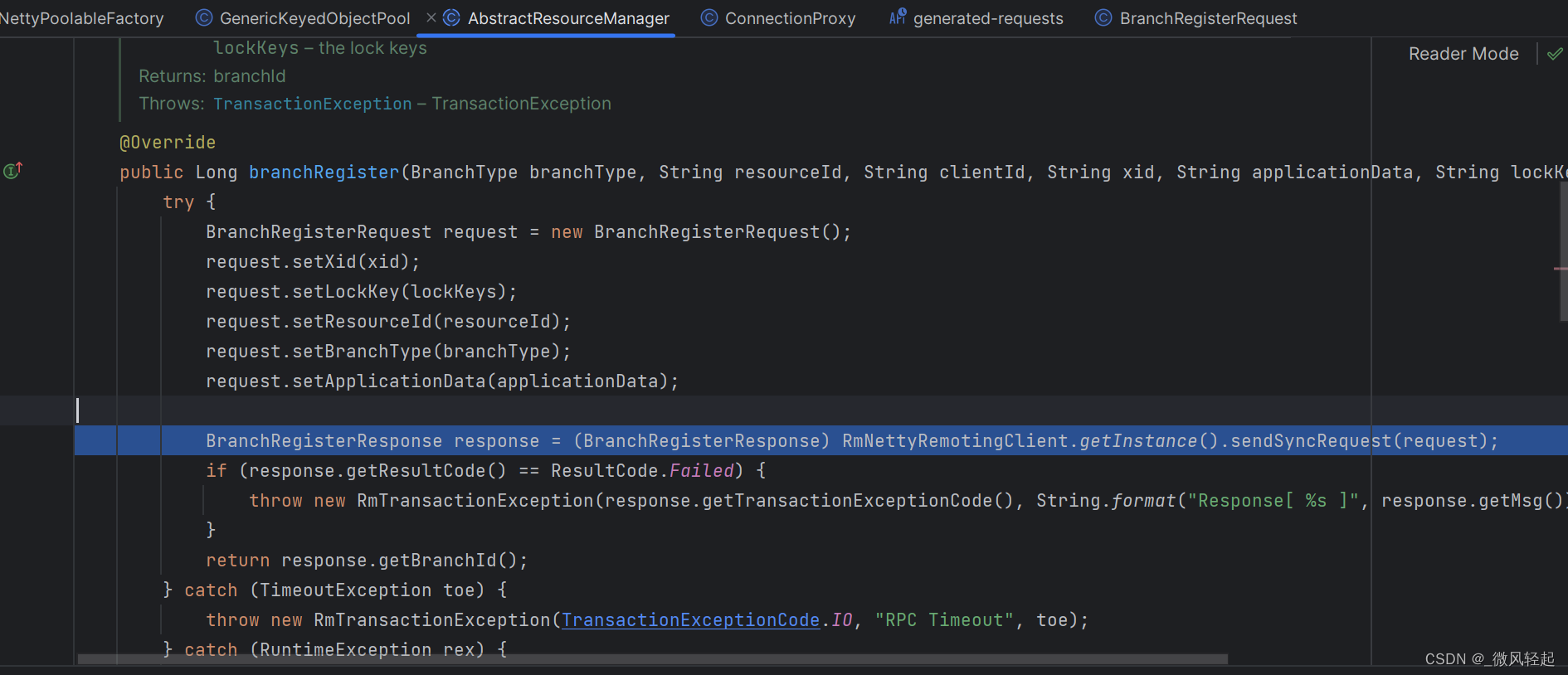Click the generated-requests API file icon
Screen dimensions: 1568x675
pos(898,17)
